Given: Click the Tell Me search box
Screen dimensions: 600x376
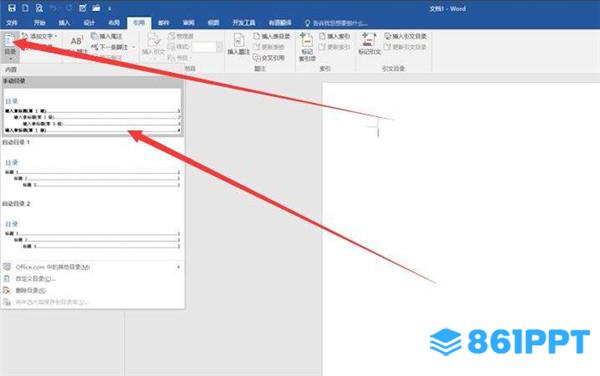Looking at the screenshot, I should 336,23.
